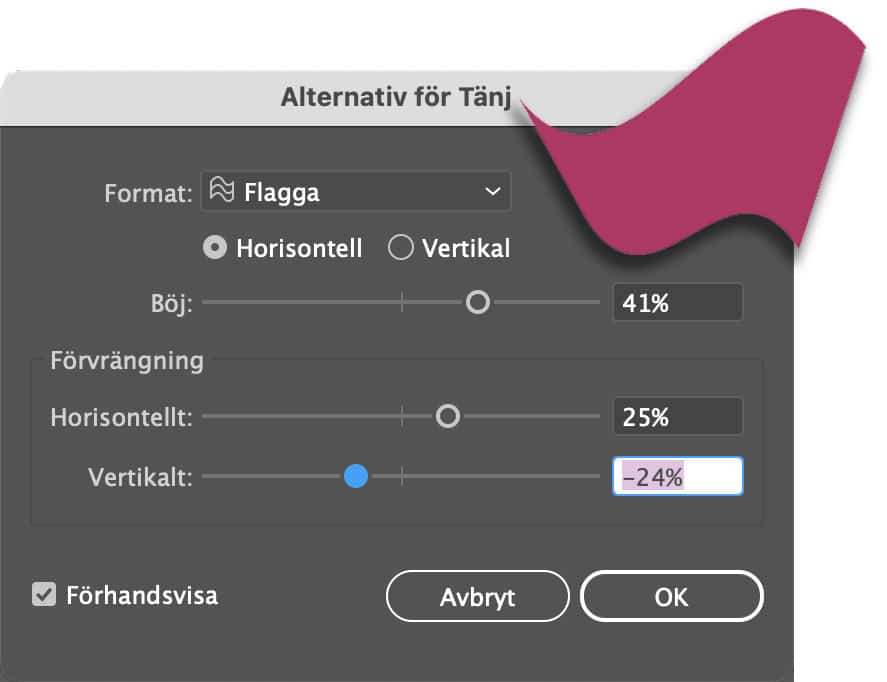Click the Horisontellt slider center tick mark
Viewport: 887px width, 682px height.
[402, 416]
